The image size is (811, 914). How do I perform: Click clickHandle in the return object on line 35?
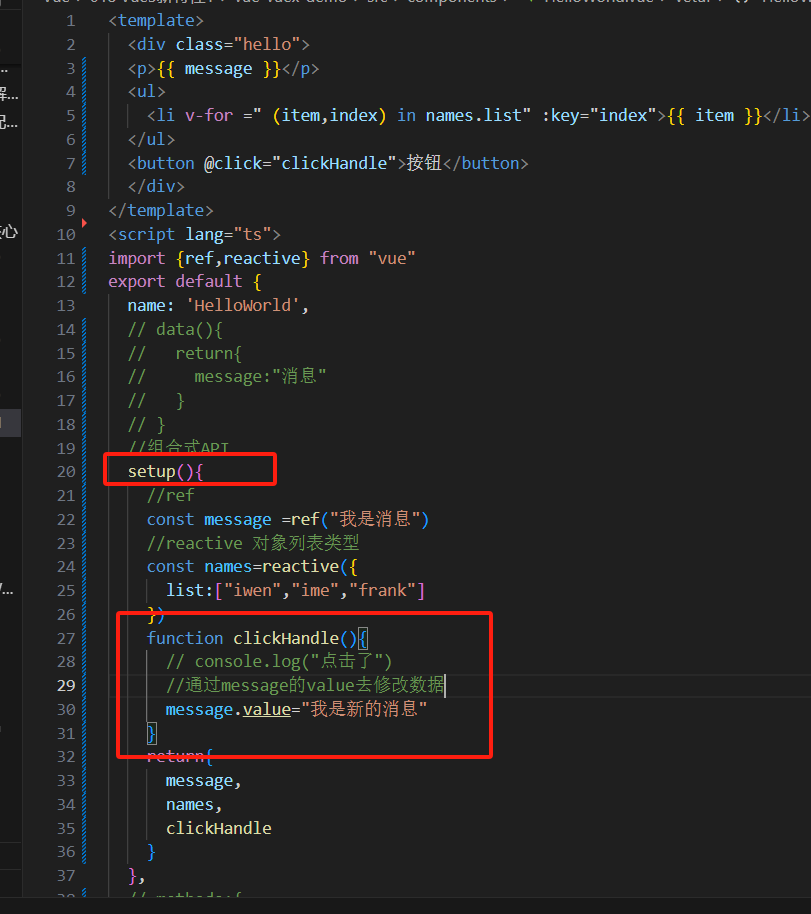pyautogui.click(x=219, y=829)
